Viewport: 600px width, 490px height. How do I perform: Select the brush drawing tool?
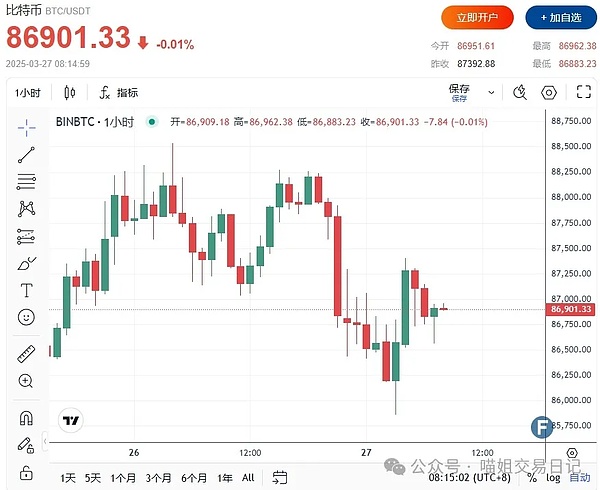26,264
